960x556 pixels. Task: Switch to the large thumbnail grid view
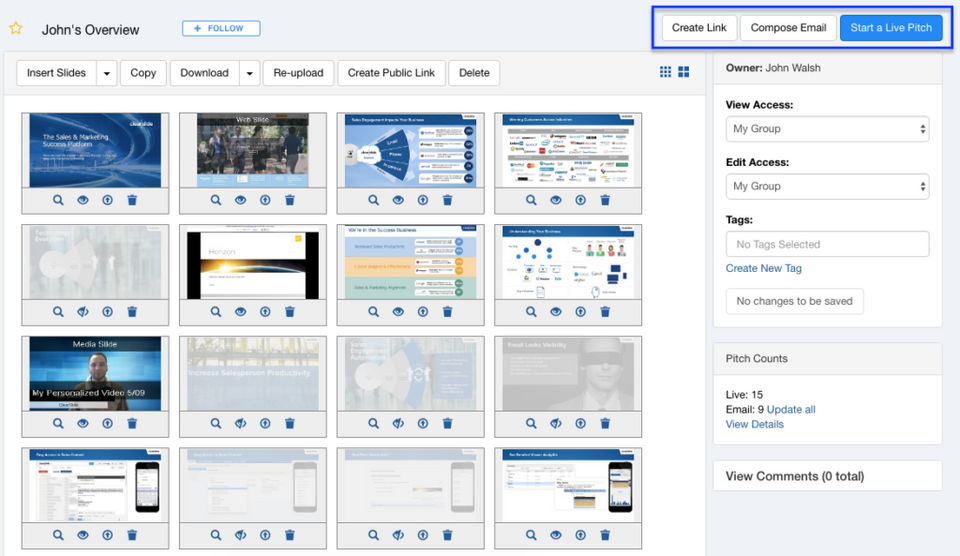684,72
